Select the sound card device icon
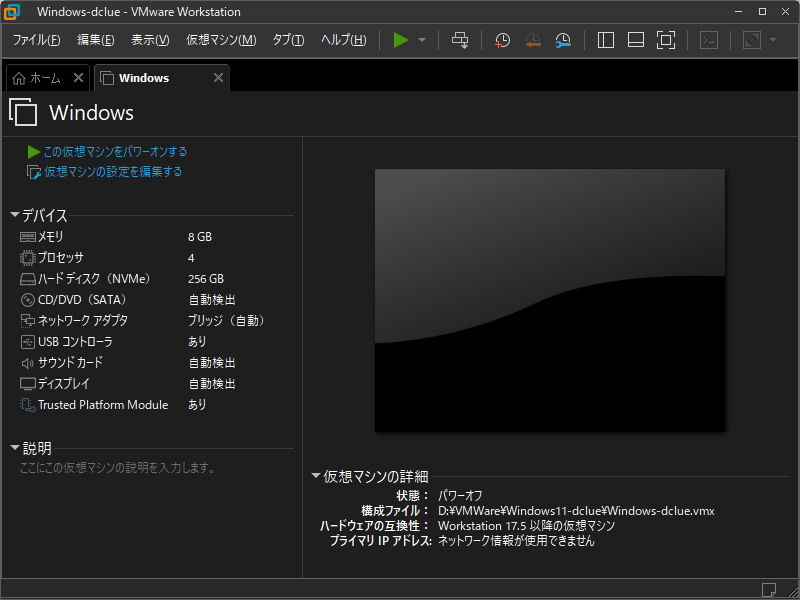Screen dimensions: 800x600 tap(25, 362)
